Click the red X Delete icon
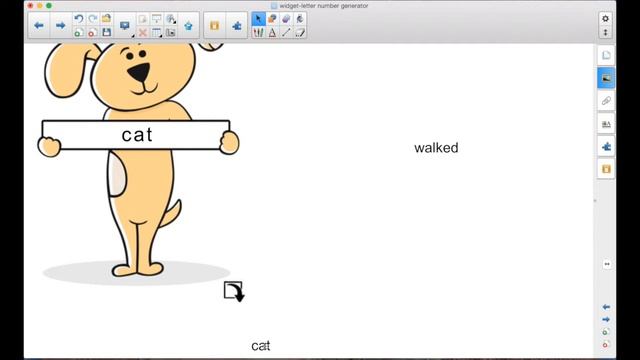The width and height of the screenshot is (640, 360). pos(142,32)
